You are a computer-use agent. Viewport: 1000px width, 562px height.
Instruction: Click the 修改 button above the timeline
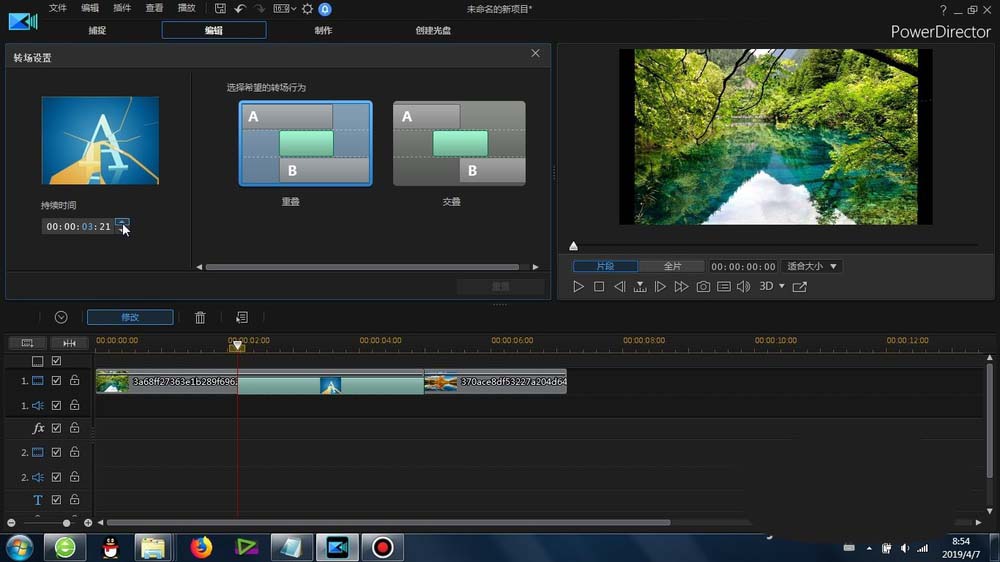tap(130, 317)
